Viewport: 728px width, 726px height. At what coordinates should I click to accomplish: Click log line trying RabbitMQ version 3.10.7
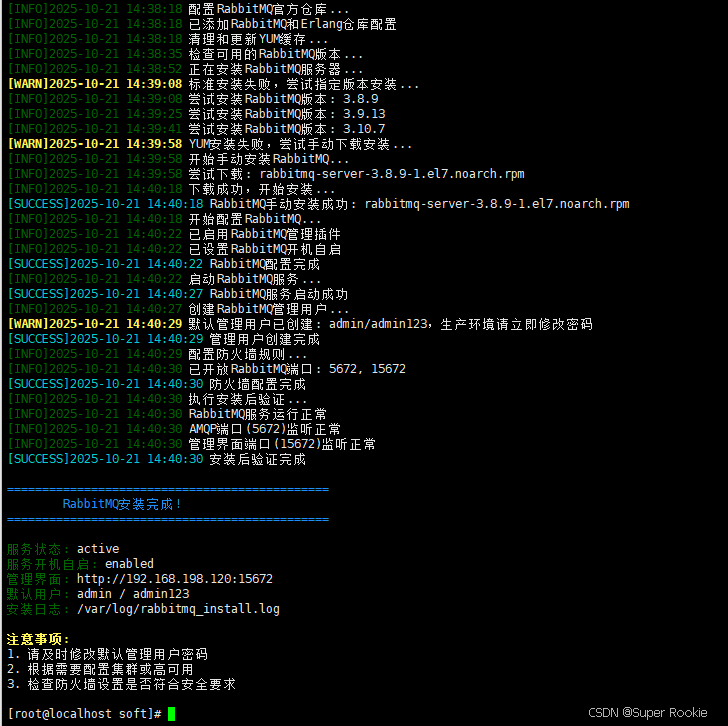[x=196, y=129]
